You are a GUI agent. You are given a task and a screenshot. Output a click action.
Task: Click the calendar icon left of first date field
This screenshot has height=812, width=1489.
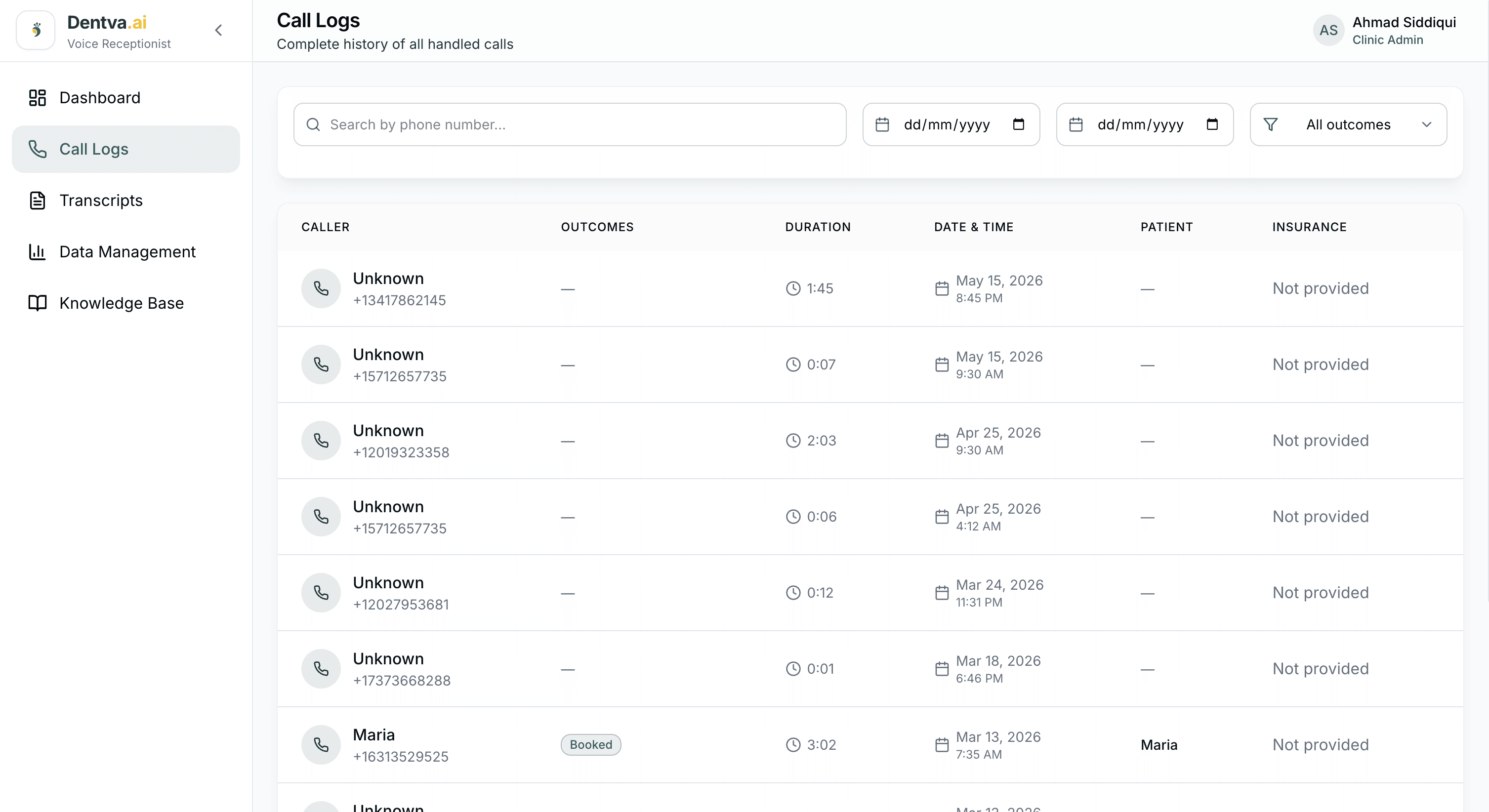(x=882, y=125)
